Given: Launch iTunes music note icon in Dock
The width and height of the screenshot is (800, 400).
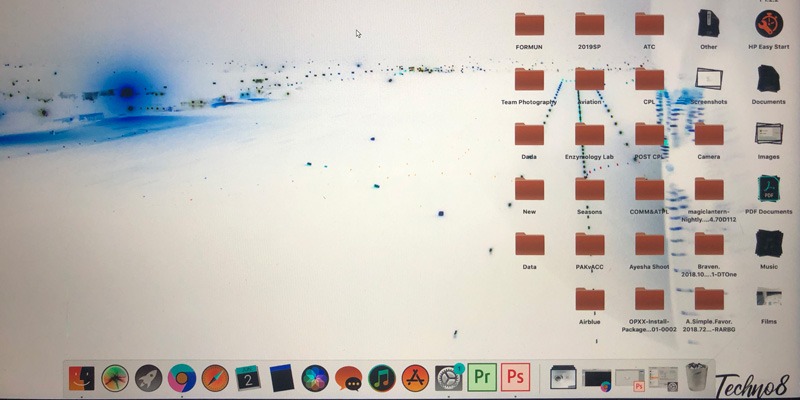Looking at the screenshot, I should point(382,378).
